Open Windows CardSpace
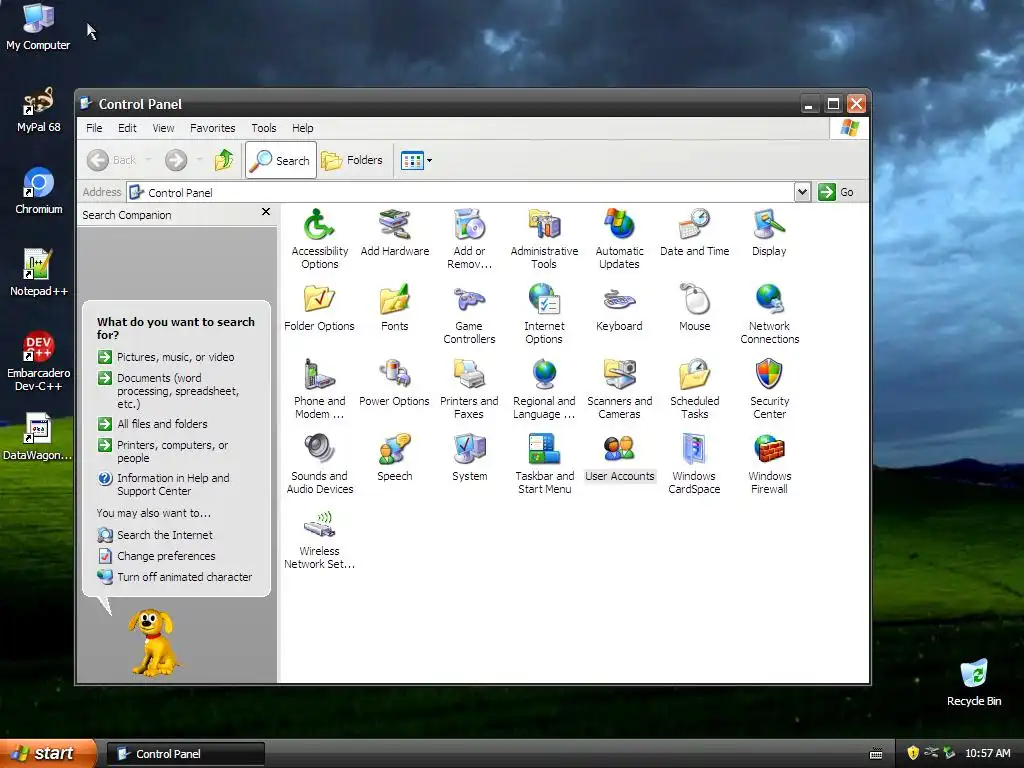Image resolution: width=1024 pixels, height=768 pixels. click(x=694, y=464)
